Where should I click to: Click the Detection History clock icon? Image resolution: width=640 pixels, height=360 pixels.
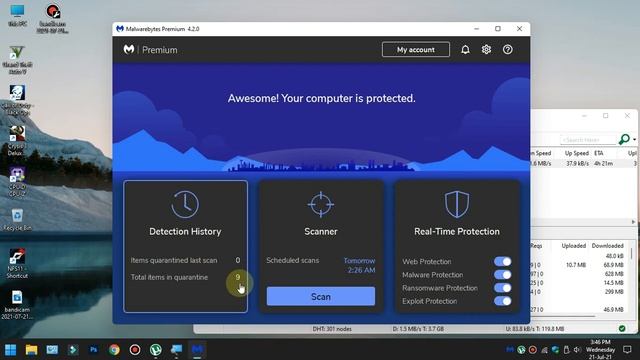coord(185,204)
